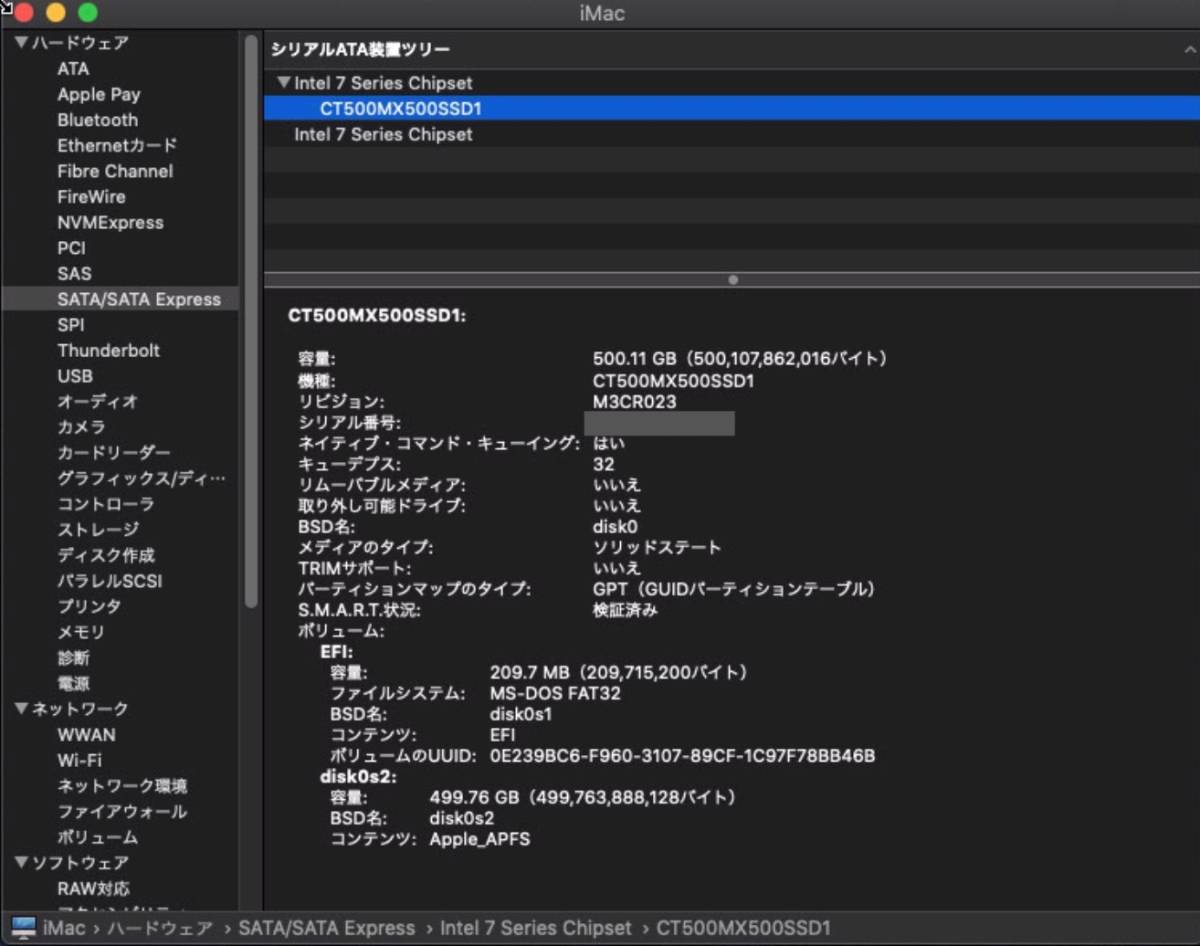Image resolution: width=1200 pixels, height=946 pixels.
Task: Select FireWire in the sidebar
Action: (x=91, y=197)
